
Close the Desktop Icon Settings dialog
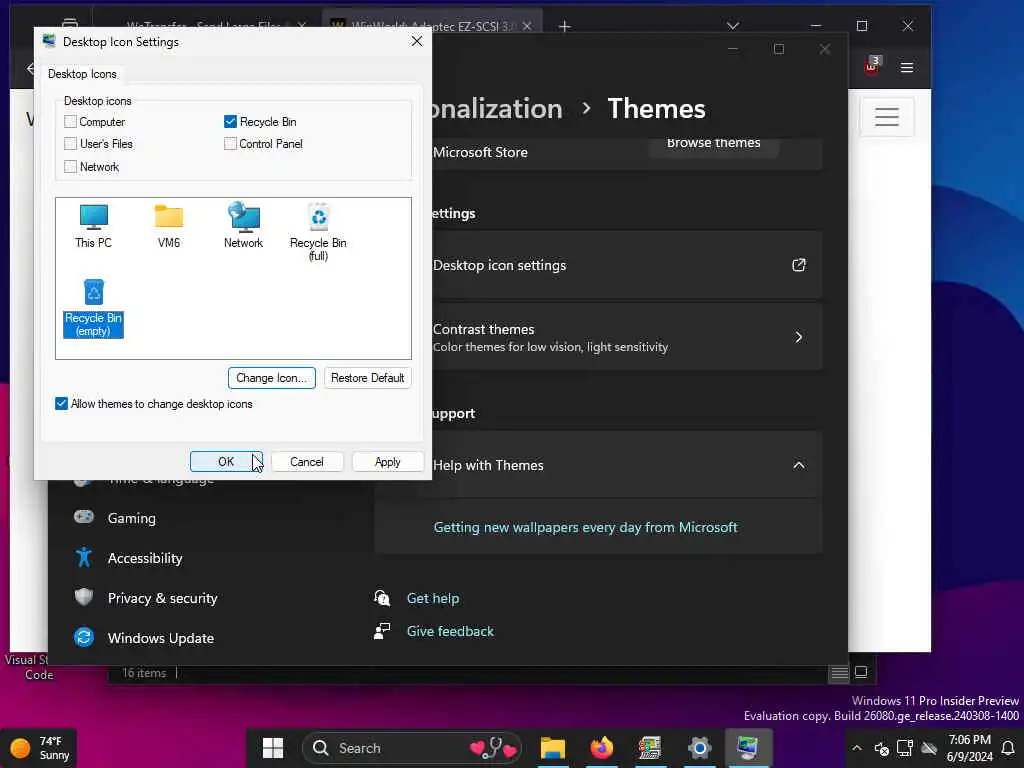pyautogui.click(x=417, y=41)
